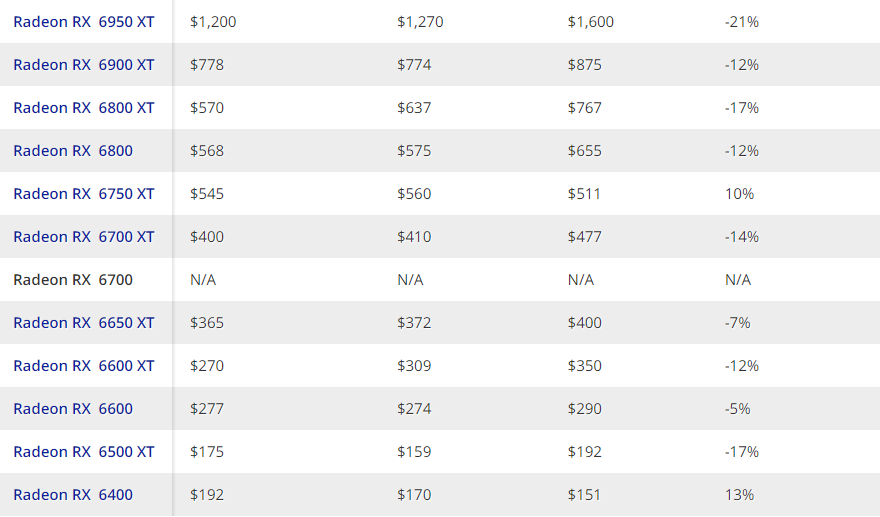Click the Radeon RX 6700 row label
The height and width of the screenshot is (517, 880).
73,280
